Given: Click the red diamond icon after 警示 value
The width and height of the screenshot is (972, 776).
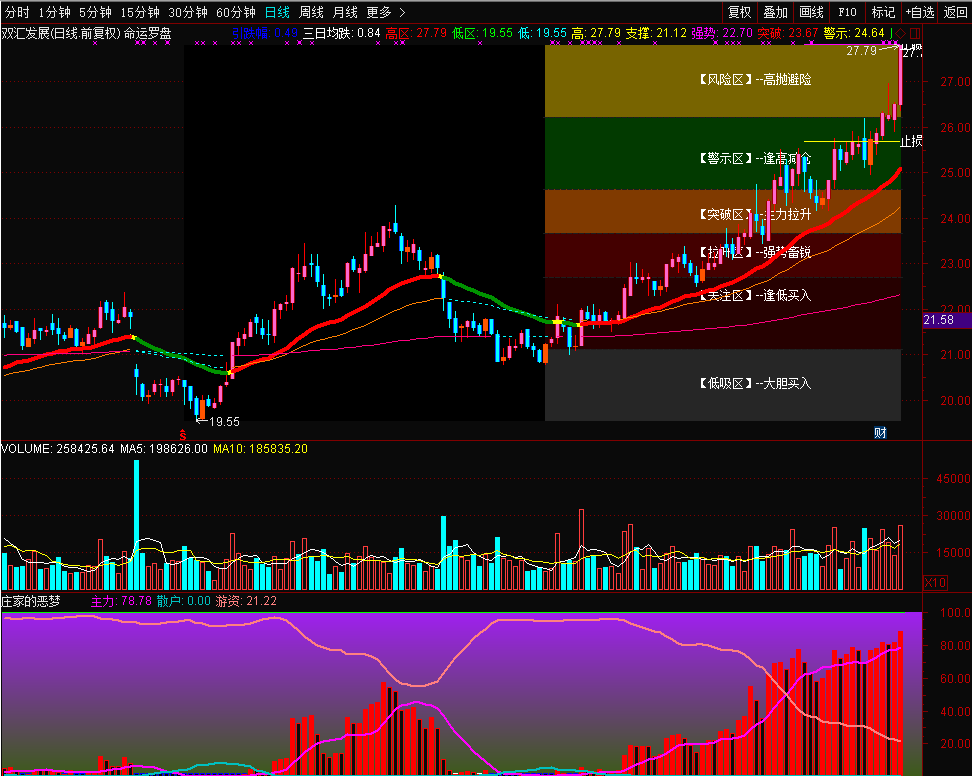Looking at the screenshot, I should 901,33.
